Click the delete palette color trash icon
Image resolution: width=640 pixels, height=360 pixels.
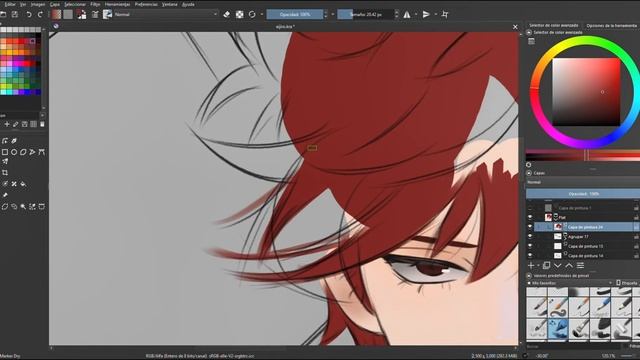[42, 124]
